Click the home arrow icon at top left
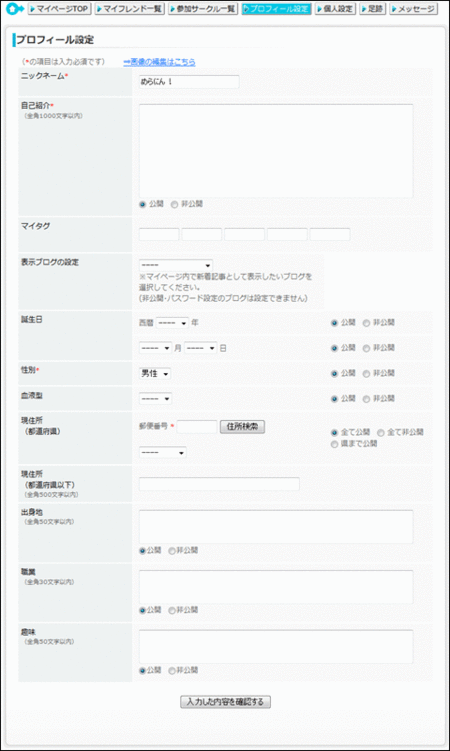Viewport: 450px width, 751px height. tap(15, 9)
